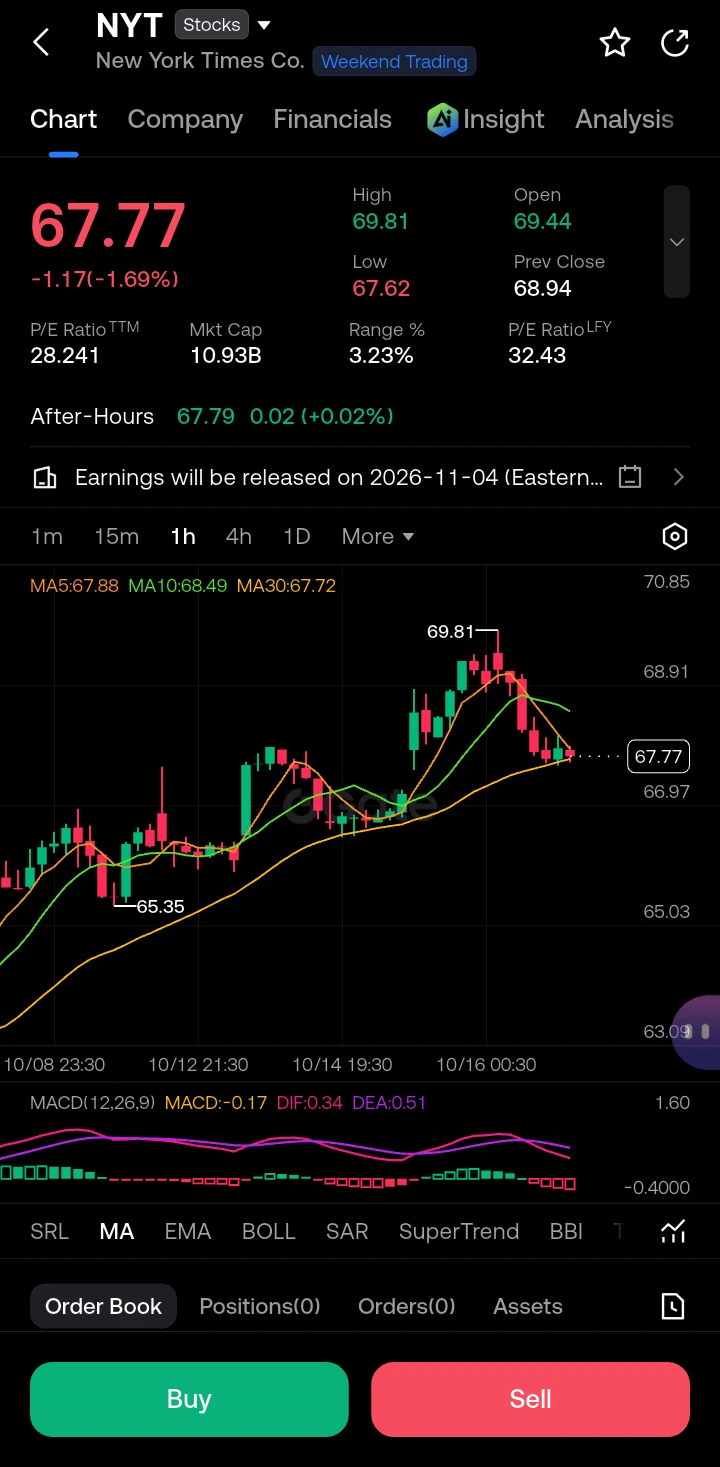This screenshot has width=720, height=1467.
Task: Tap the Mkt Cap value 10.93B
Action: point(226,355)
